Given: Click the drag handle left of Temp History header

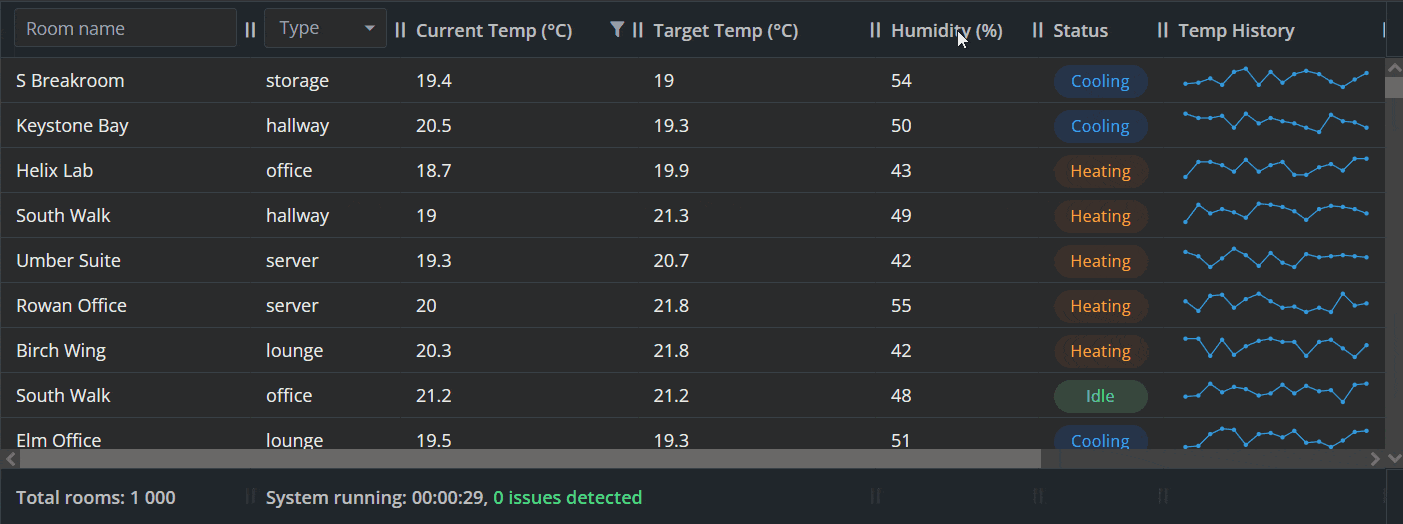Looking at the screenshot, I should 1162,30.
